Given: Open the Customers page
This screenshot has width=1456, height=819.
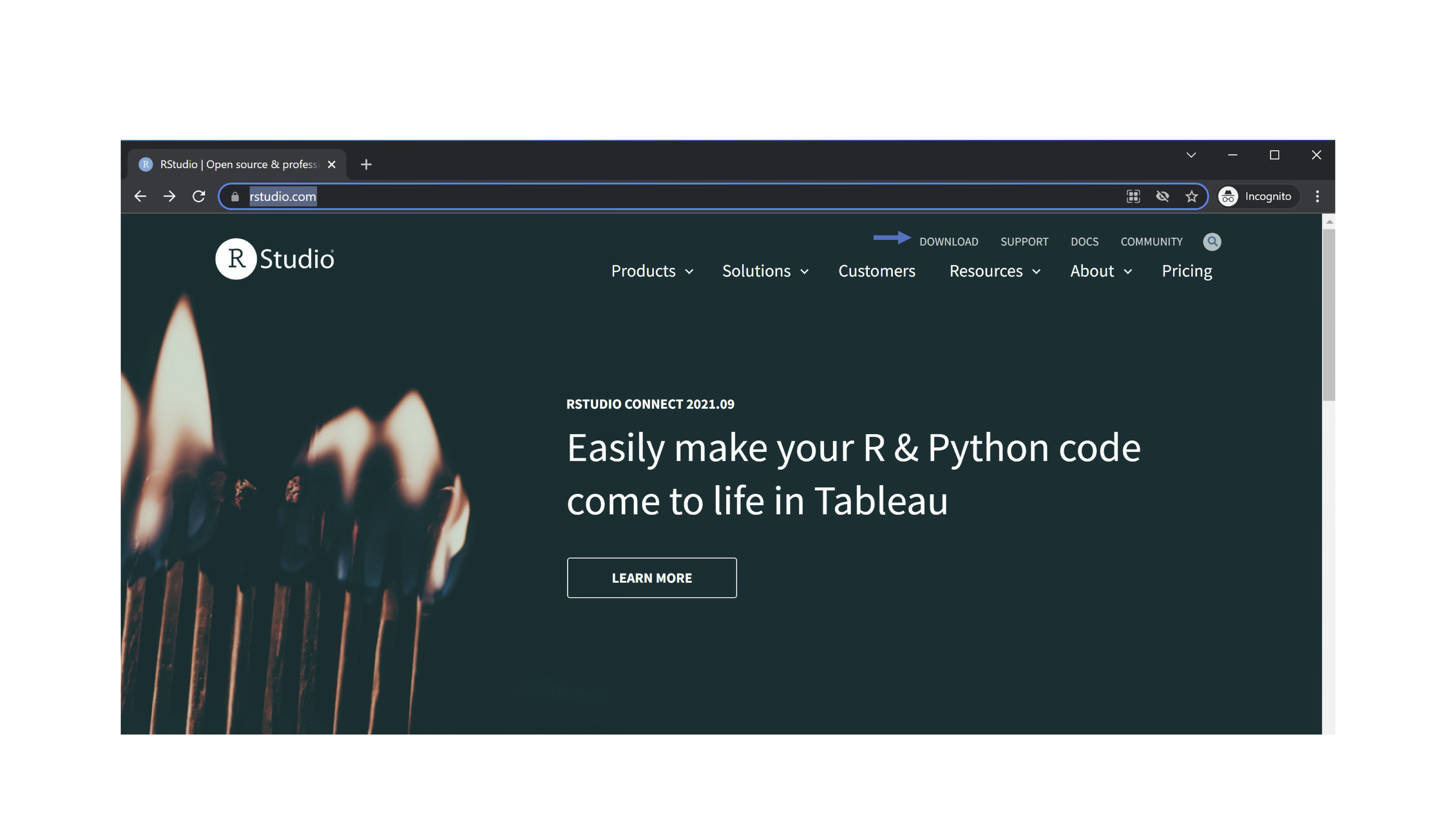Looking at the screenshot, I should click(x=876, y=271).
